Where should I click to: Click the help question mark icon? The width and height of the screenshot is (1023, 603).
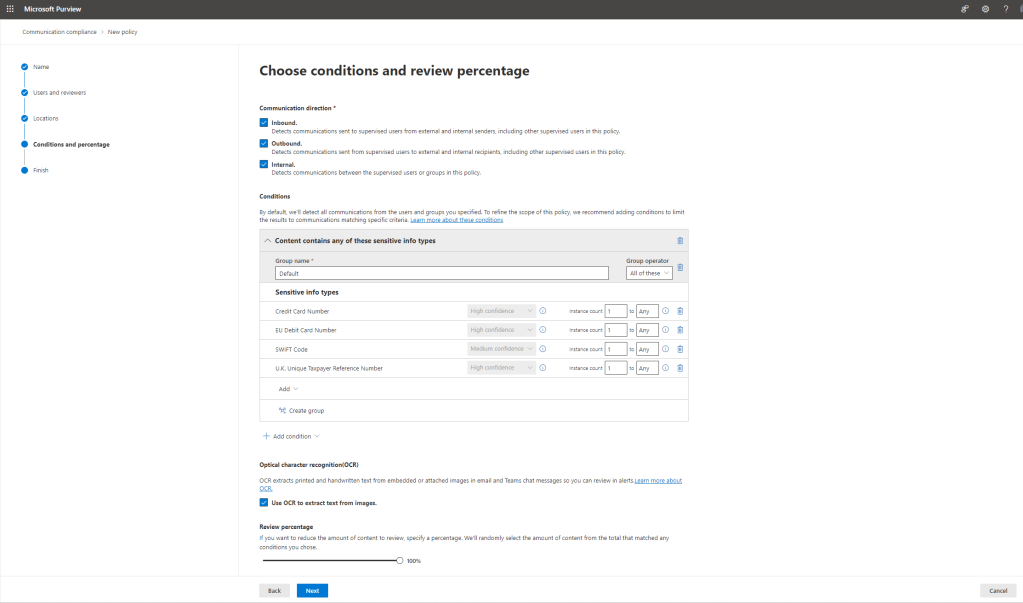[x=1005, y=9]
